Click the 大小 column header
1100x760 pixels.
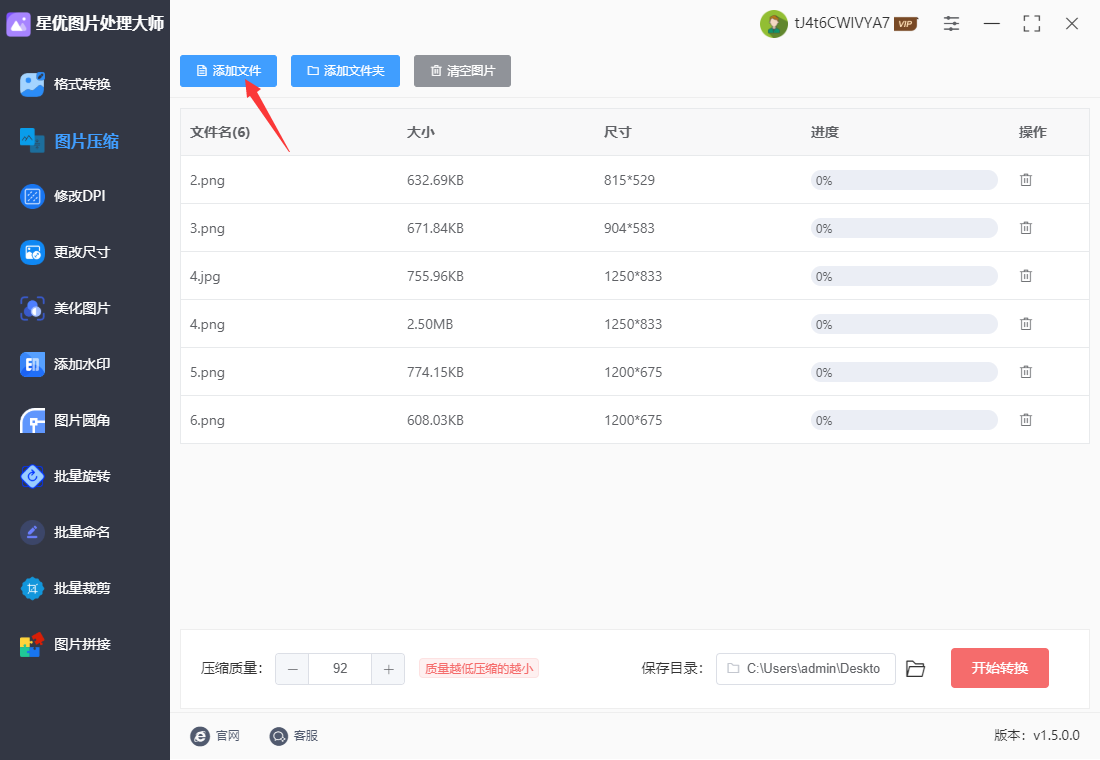tap(421, 132)
